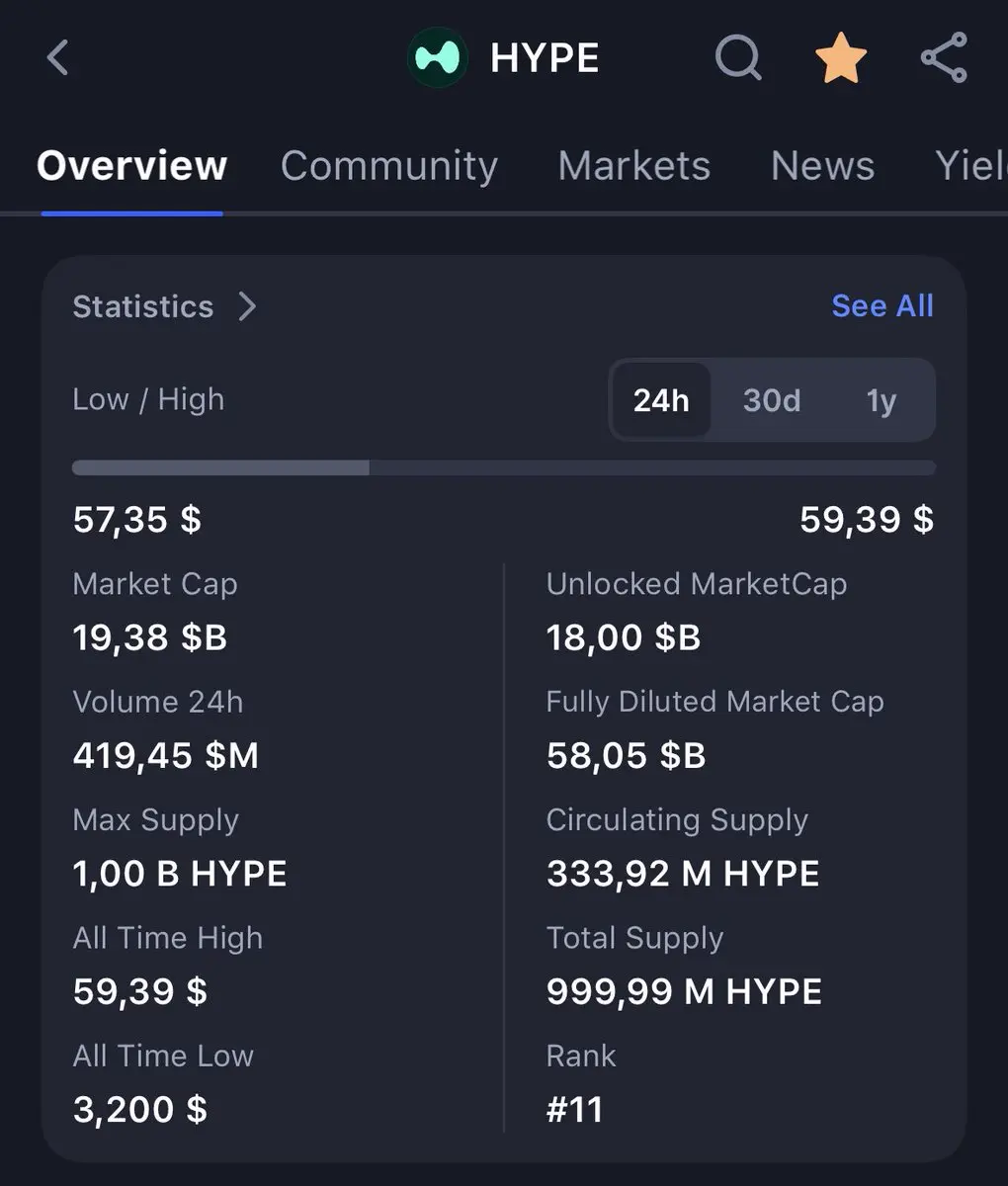This screenshot has width=1008, height=1186.
Task: Select the Unlocked MarketCap value 18,00 $B
Action: point(624,637)
